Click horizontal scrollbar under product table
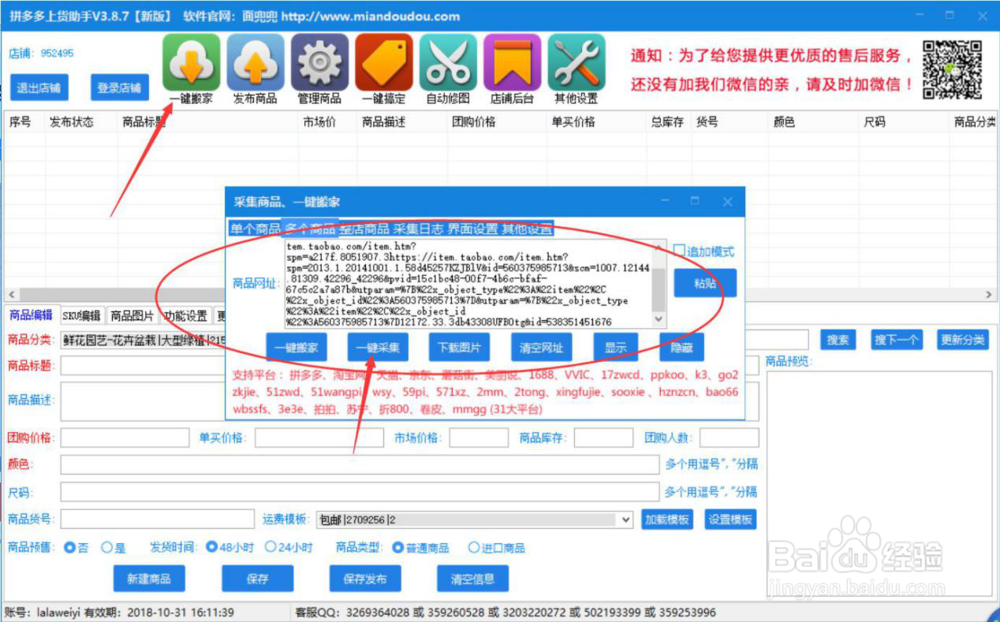The width and height of the screenshot is (1000, 622). pyautogui.click(x=500, y=294)
